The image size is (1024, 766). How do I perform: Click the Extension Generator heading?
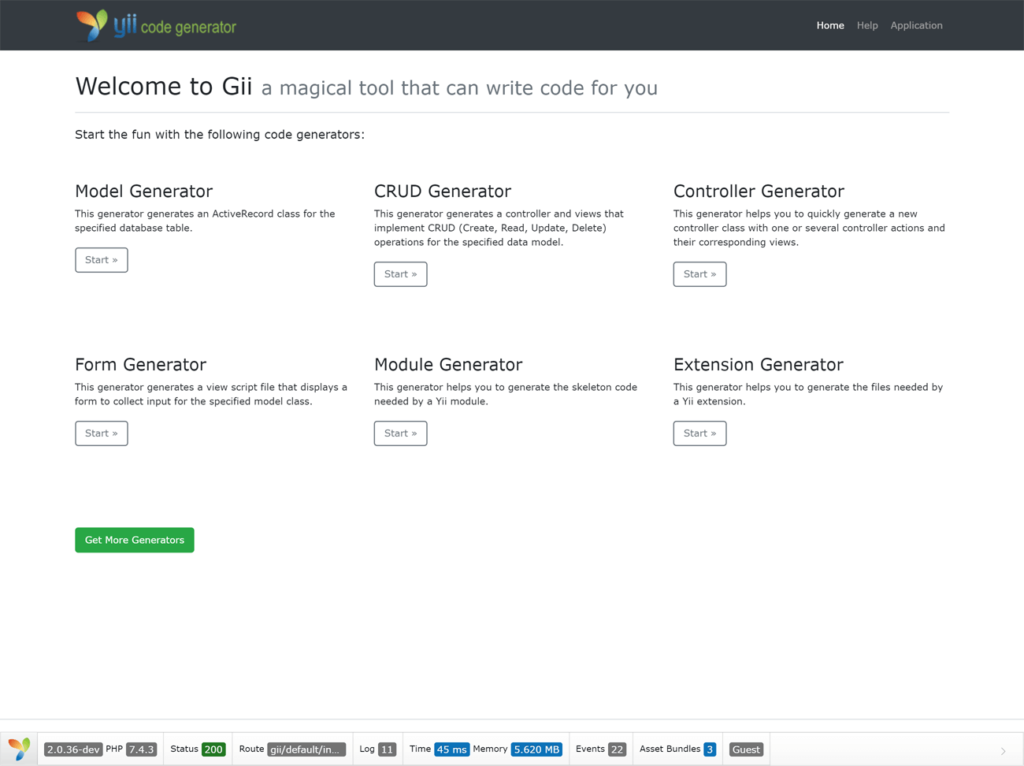758,364
